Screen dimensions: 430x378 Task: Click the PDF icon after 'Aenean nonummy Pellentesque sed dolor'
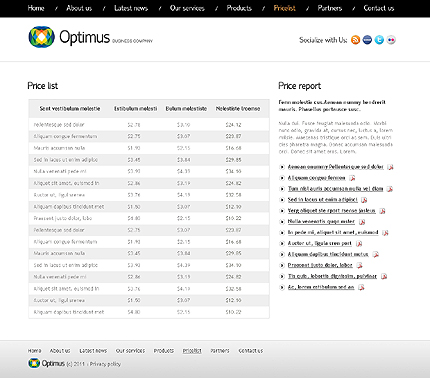click(x=390, y=167)
